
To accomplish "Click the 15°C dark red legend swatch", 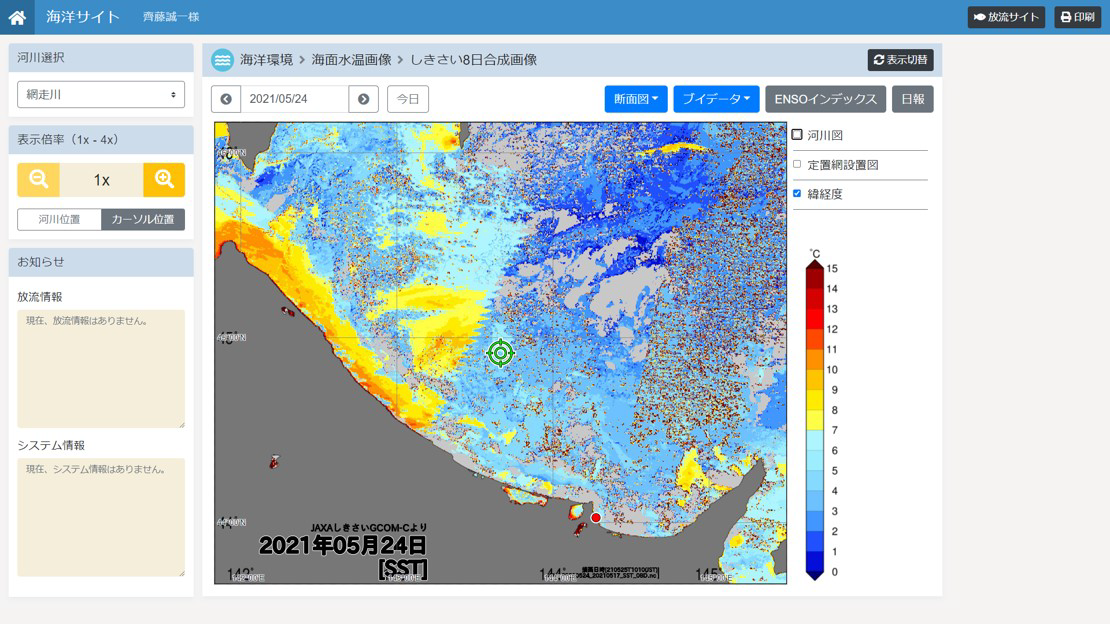I will [x=815, y=270].
